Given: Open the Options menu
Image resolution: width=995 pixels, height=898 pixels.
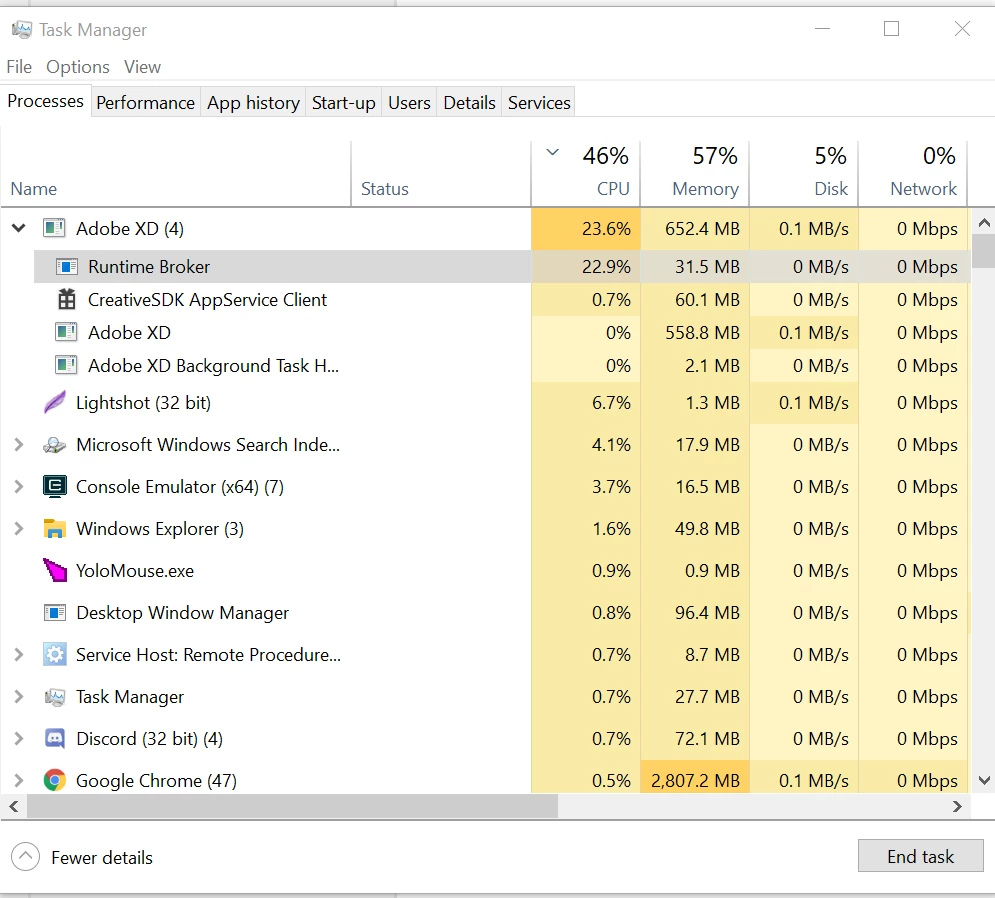Looking at the screenshot, I should click(77, 67).
